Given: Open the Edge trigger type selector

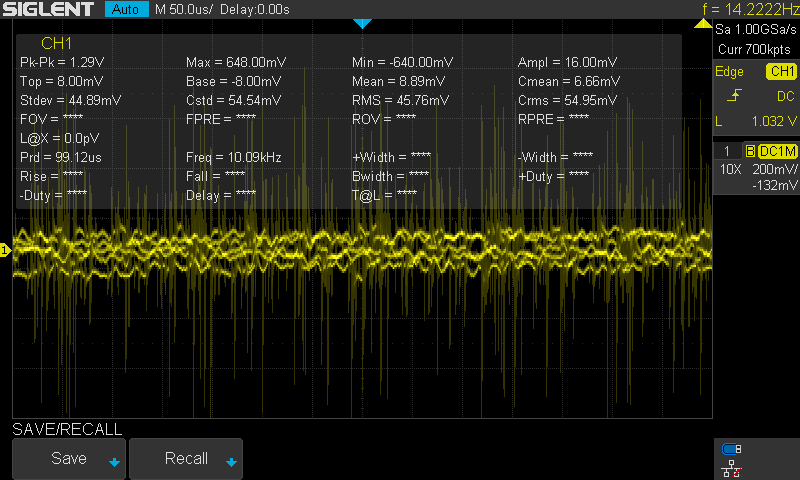Looking at the screenshot, I should coord(729,72).
